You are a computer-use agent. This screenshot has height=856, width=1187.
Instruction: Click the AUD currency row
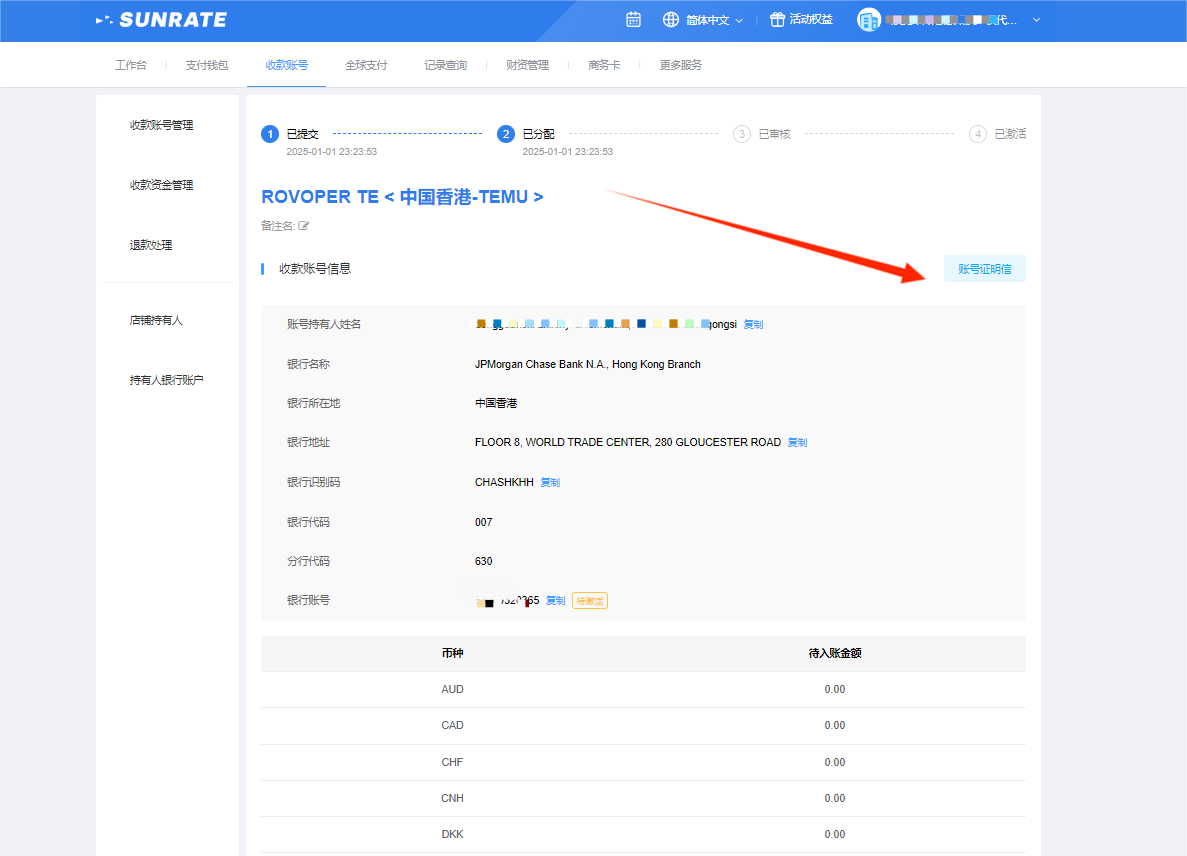pos(643,689)
